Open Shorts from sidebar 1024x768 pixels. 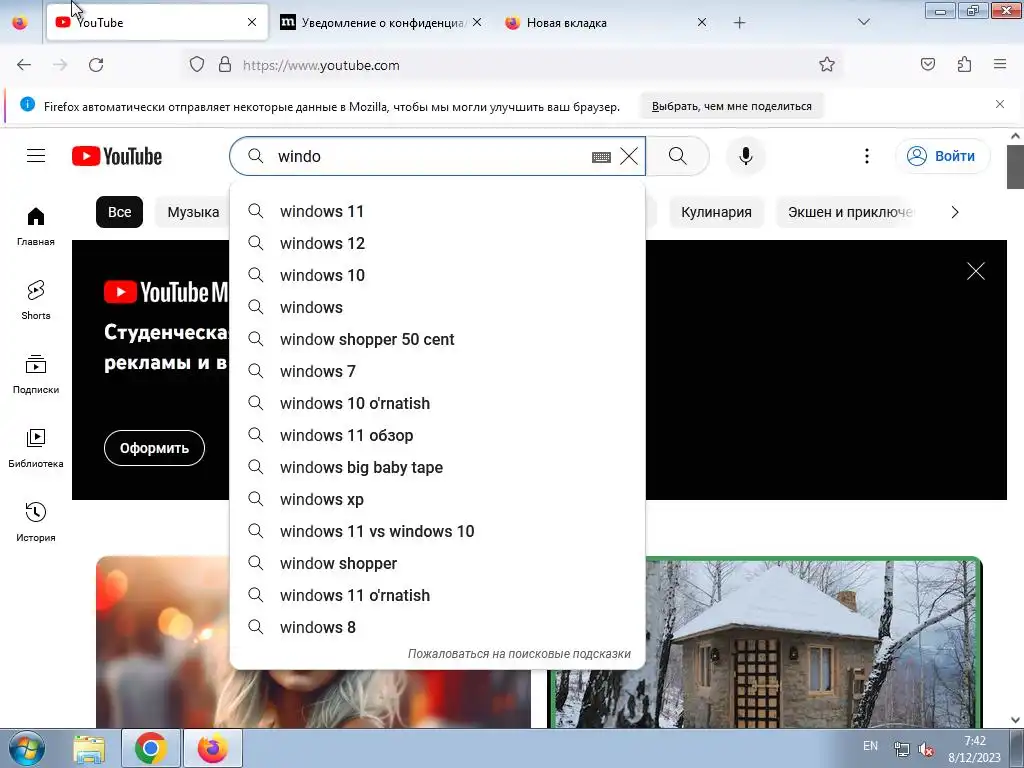36,300
